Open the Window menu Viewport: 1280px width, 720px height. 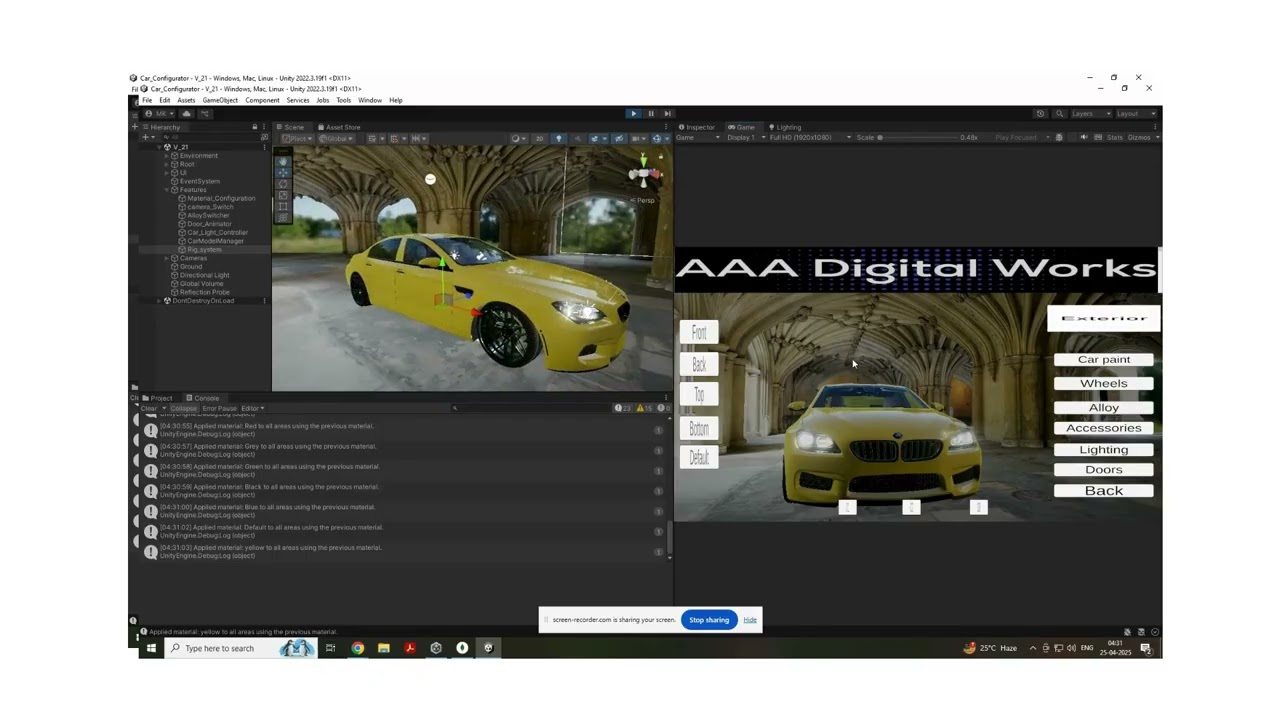tap(370, 100)
